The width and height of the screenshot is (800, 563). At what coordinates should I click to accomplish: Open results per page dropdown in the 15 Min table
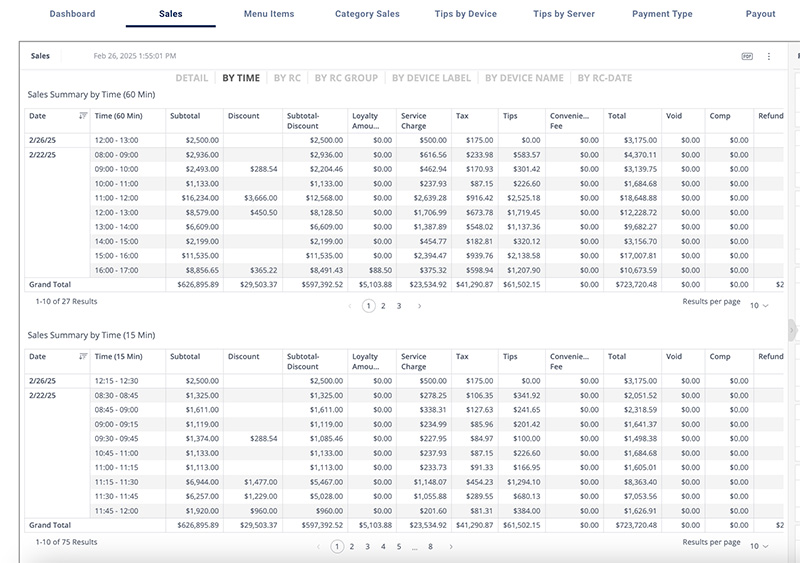pyautogui.click(x=759, y=546)
